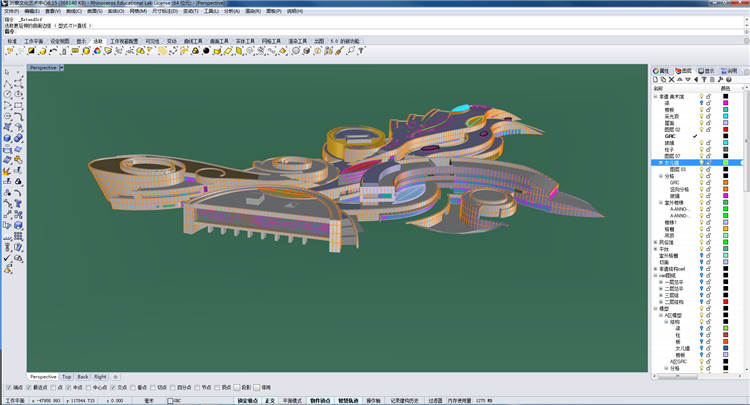Image resolution: width=750 pixels, height=405 pixels.
Task: Click the layer Filter funnel icon in panel
Action: point(704,79)
